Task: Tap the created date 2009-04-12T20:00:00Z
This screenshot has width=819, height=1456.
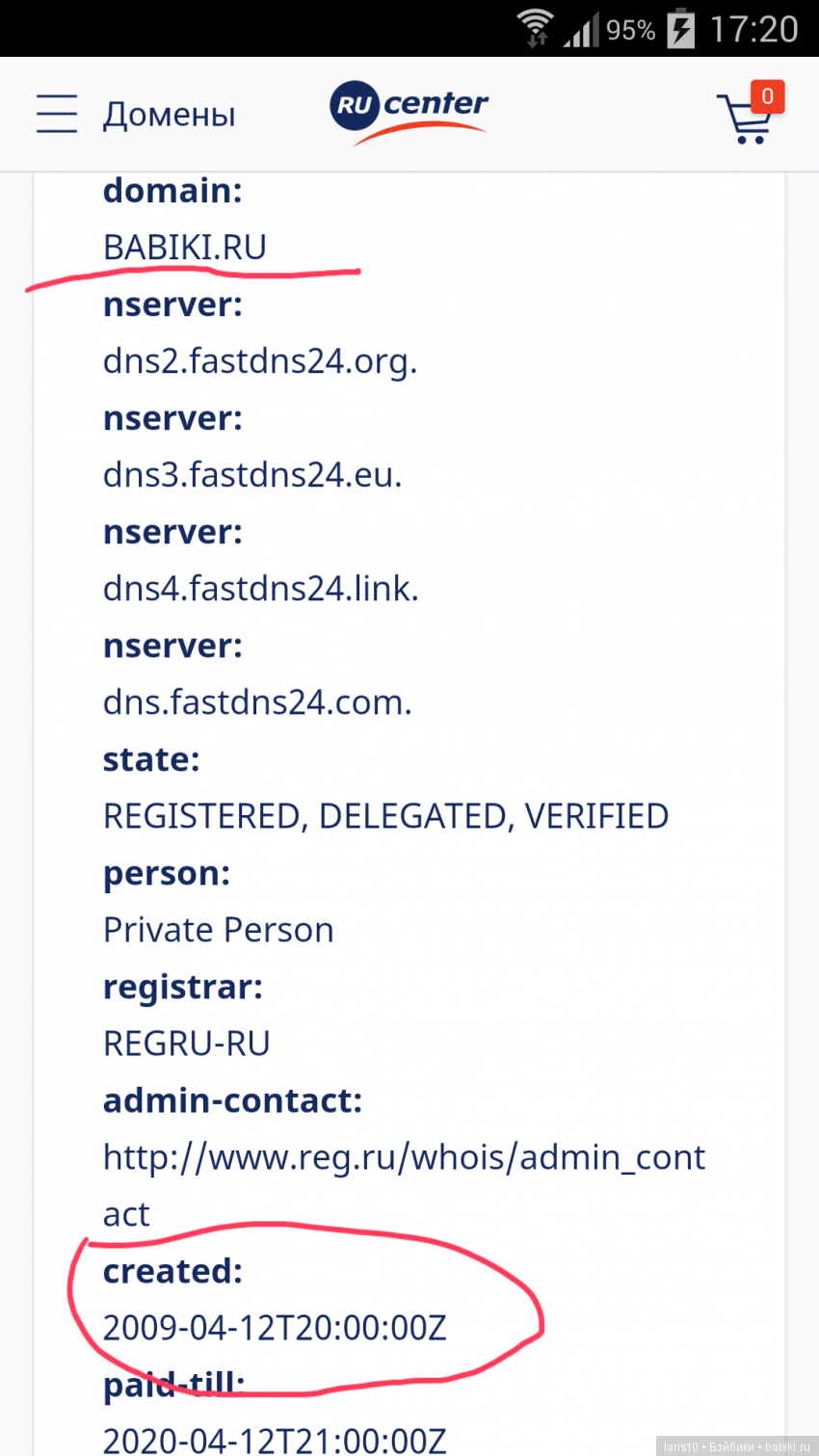Action: [x=275, y=1328]
